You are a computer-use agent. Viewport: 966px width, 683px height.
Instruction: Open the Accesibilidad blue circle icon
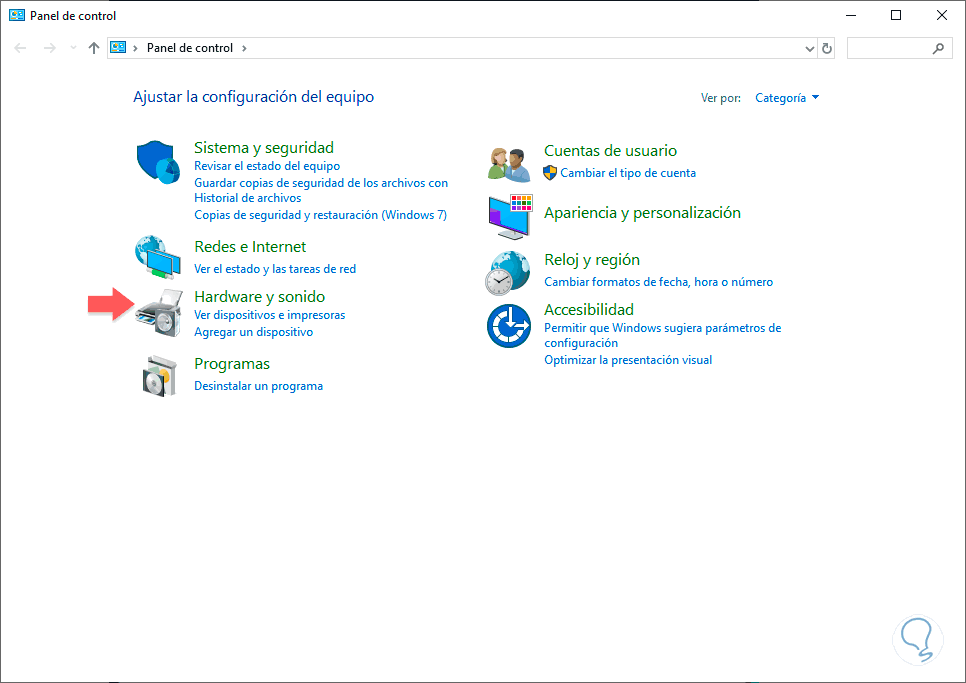pos(508,326)
